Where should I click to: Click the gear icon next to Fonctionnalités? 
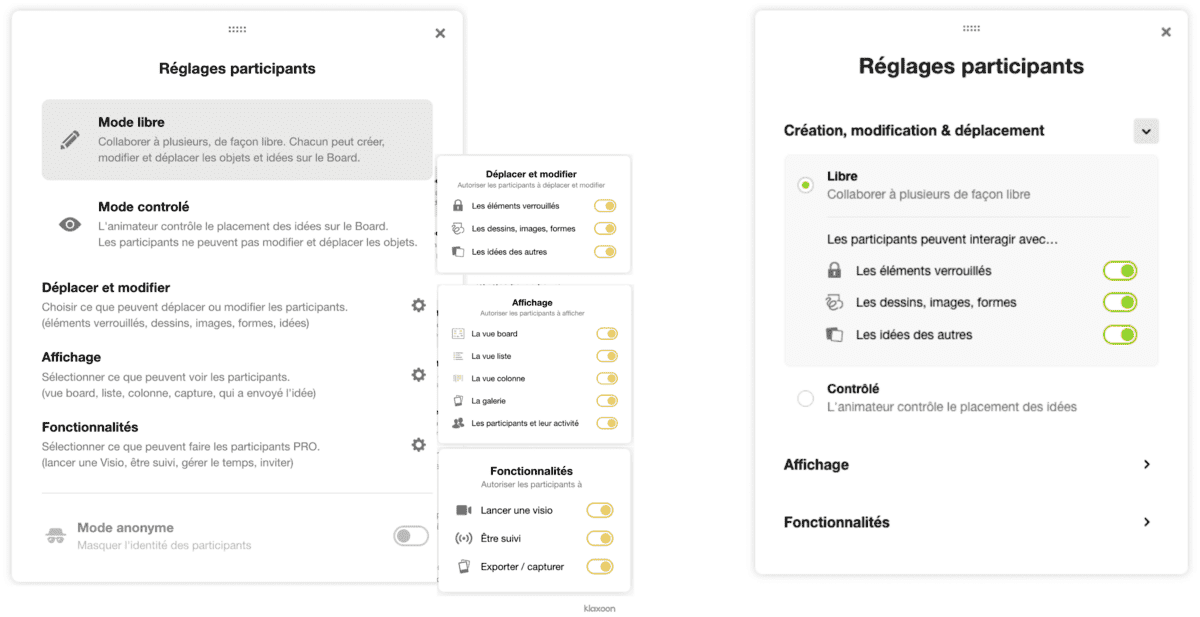click(x=418, y=444)
